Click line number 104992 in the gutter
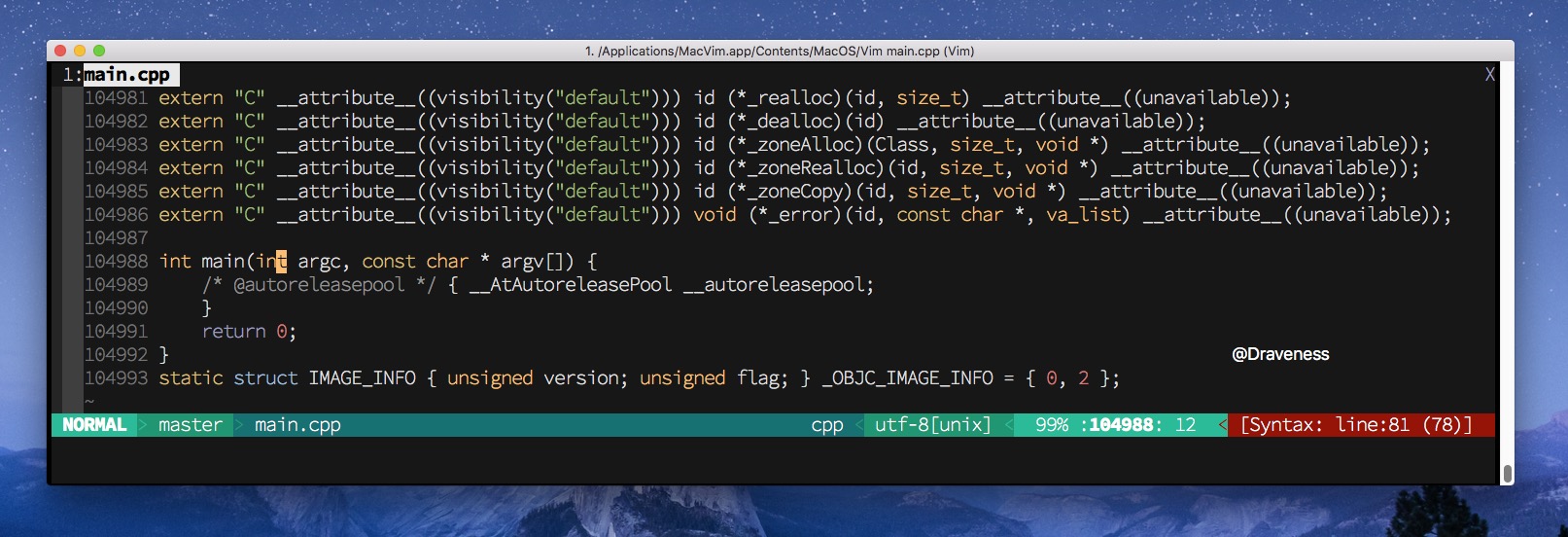 [117, 355]
